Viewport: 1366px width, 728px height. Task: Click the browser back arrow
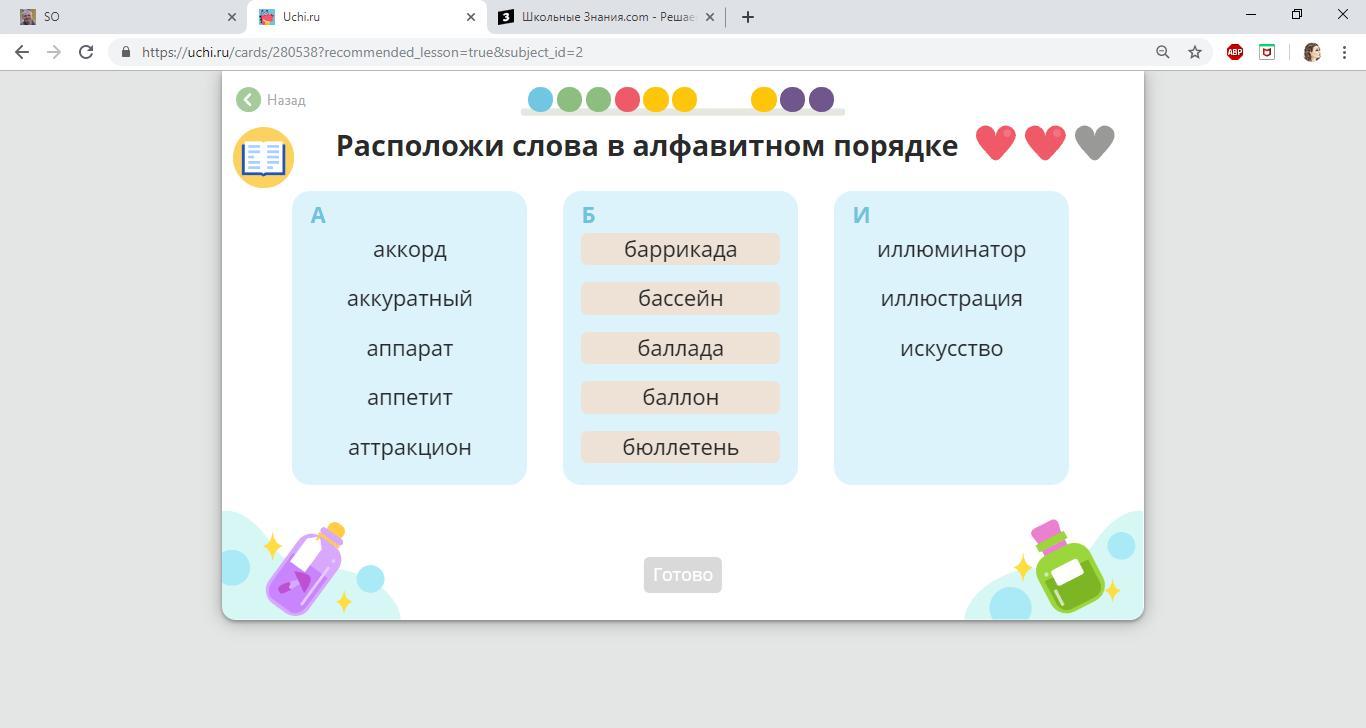click(22, 52)
